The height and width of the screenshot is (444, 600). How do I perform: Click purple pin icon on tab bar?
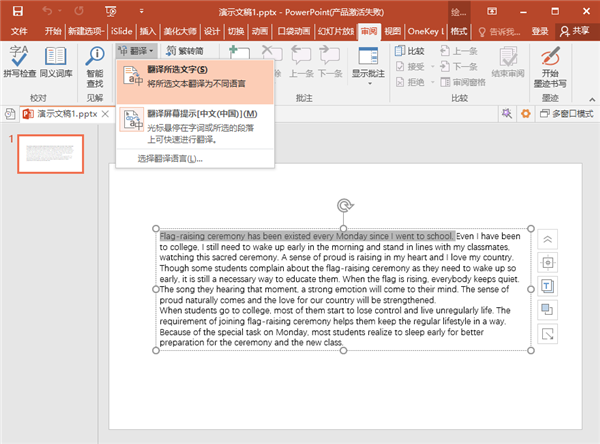507,113
